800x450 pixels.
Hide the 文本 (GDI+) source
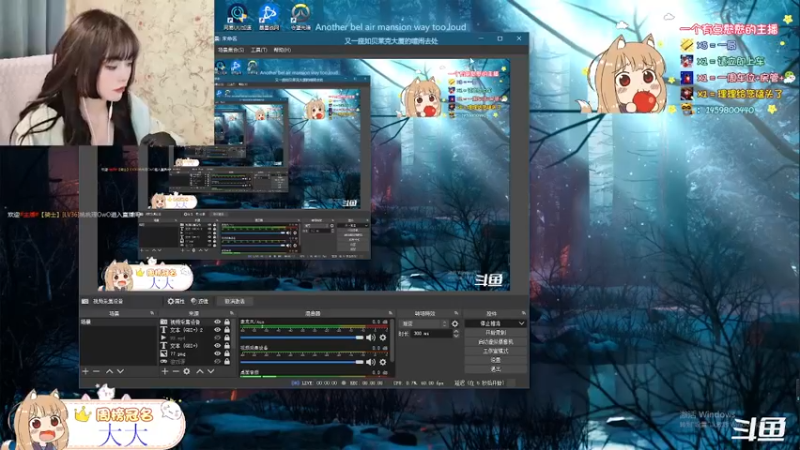click(x=217, y=345)
